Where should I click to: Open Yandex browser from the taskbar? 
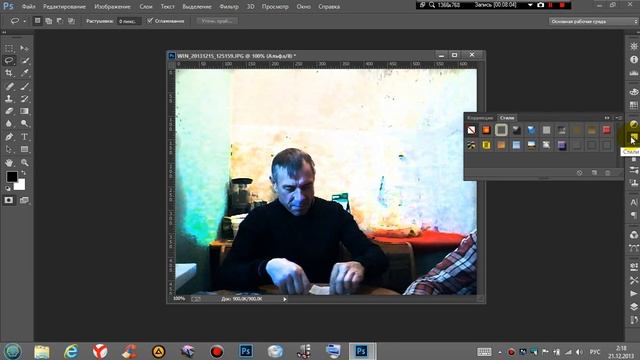tap(100, 351)
